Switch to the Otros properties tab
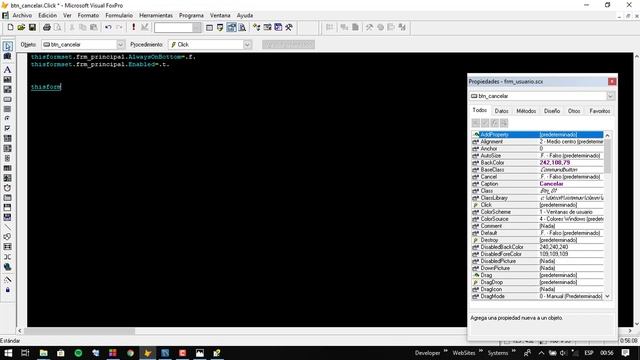Screen dimensions: 640x360 [x=574, y=111]
